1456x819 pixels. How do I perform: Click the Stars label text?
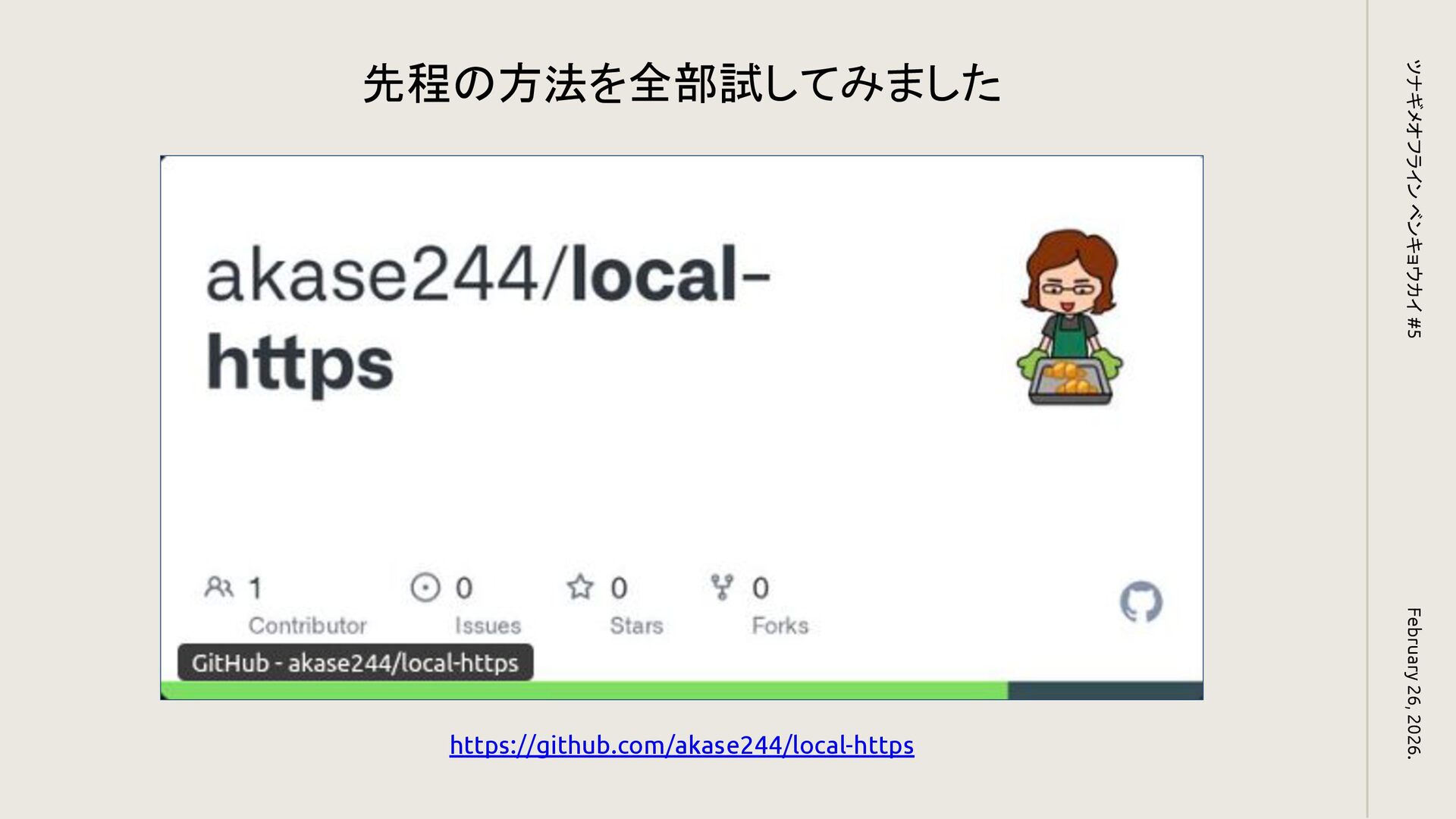click(x=636, y=626)
